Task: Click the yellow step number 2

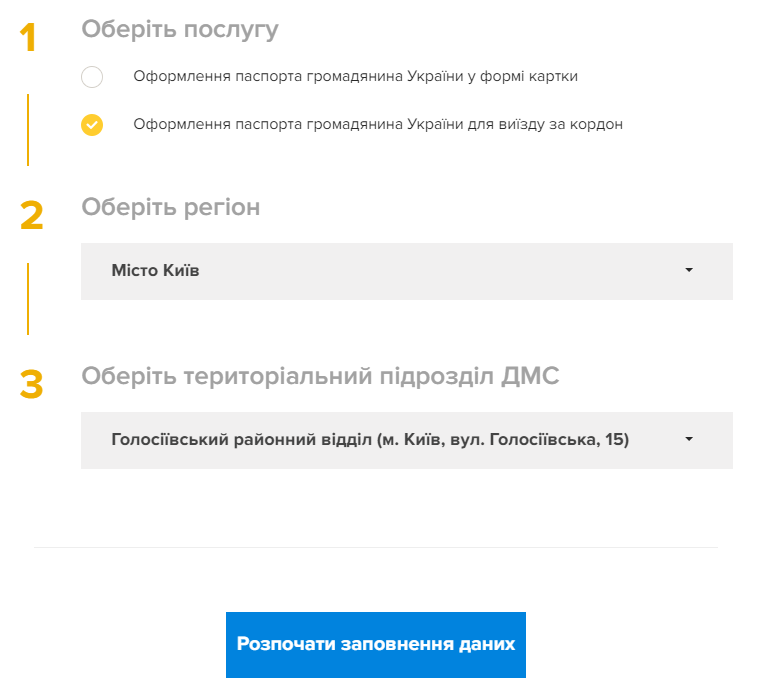Action: click(x=31, y=216)
